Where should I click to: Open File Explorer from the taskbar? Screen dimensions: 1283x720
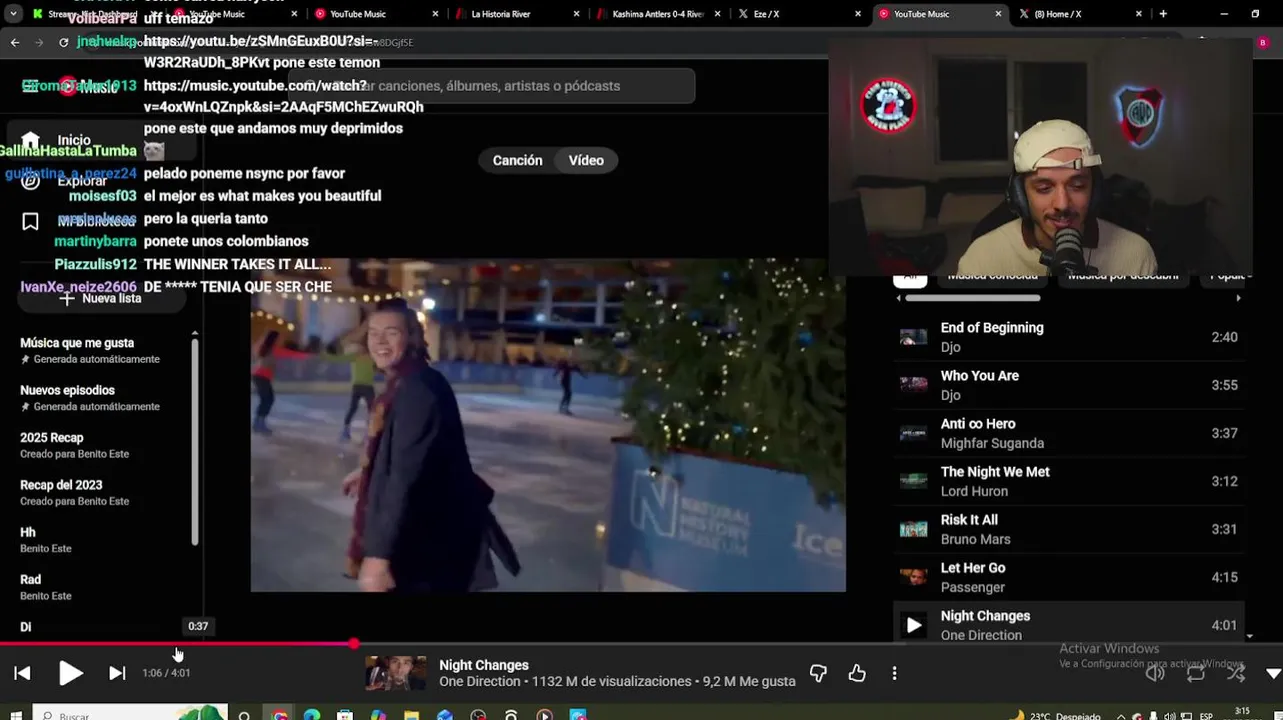tap(411, 715)
